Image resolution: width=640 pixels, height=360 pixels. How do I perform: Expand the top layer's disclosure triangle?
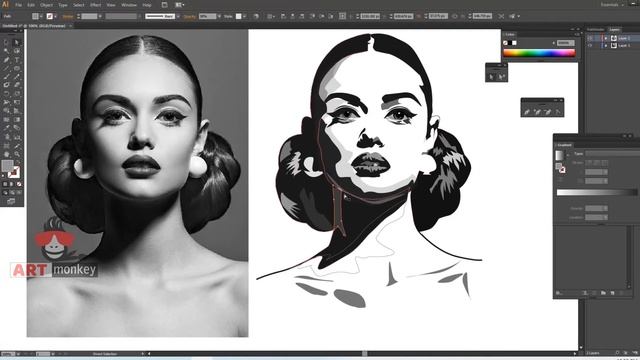[606, 38]
